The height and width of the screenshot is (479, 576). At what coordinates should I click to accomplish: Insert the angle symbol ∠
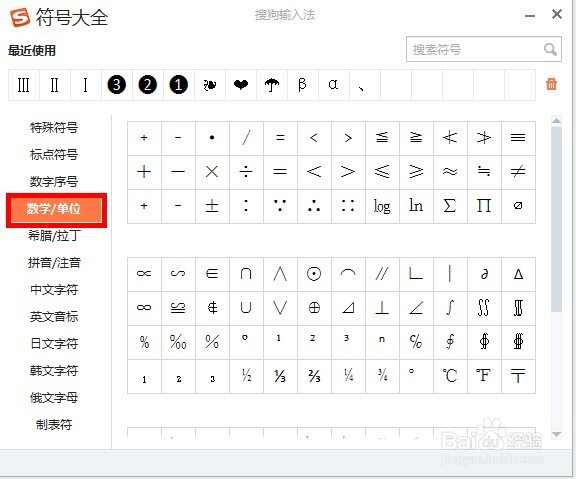point(416,308)
